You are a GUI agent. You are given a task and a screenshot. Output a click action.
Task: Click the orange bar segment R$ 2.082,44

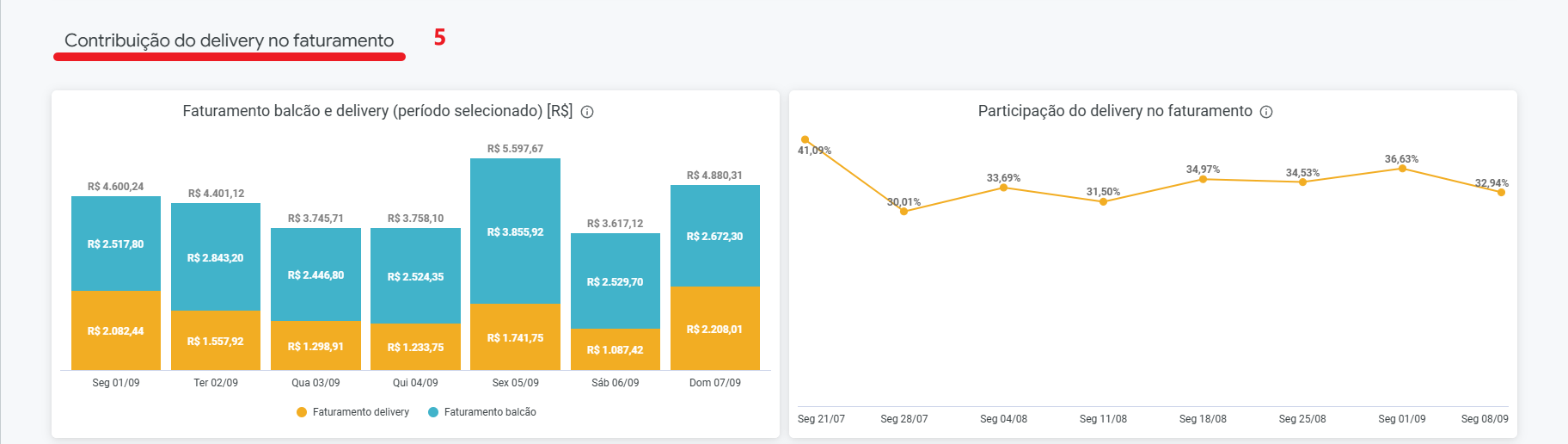(x=116, y=330)
